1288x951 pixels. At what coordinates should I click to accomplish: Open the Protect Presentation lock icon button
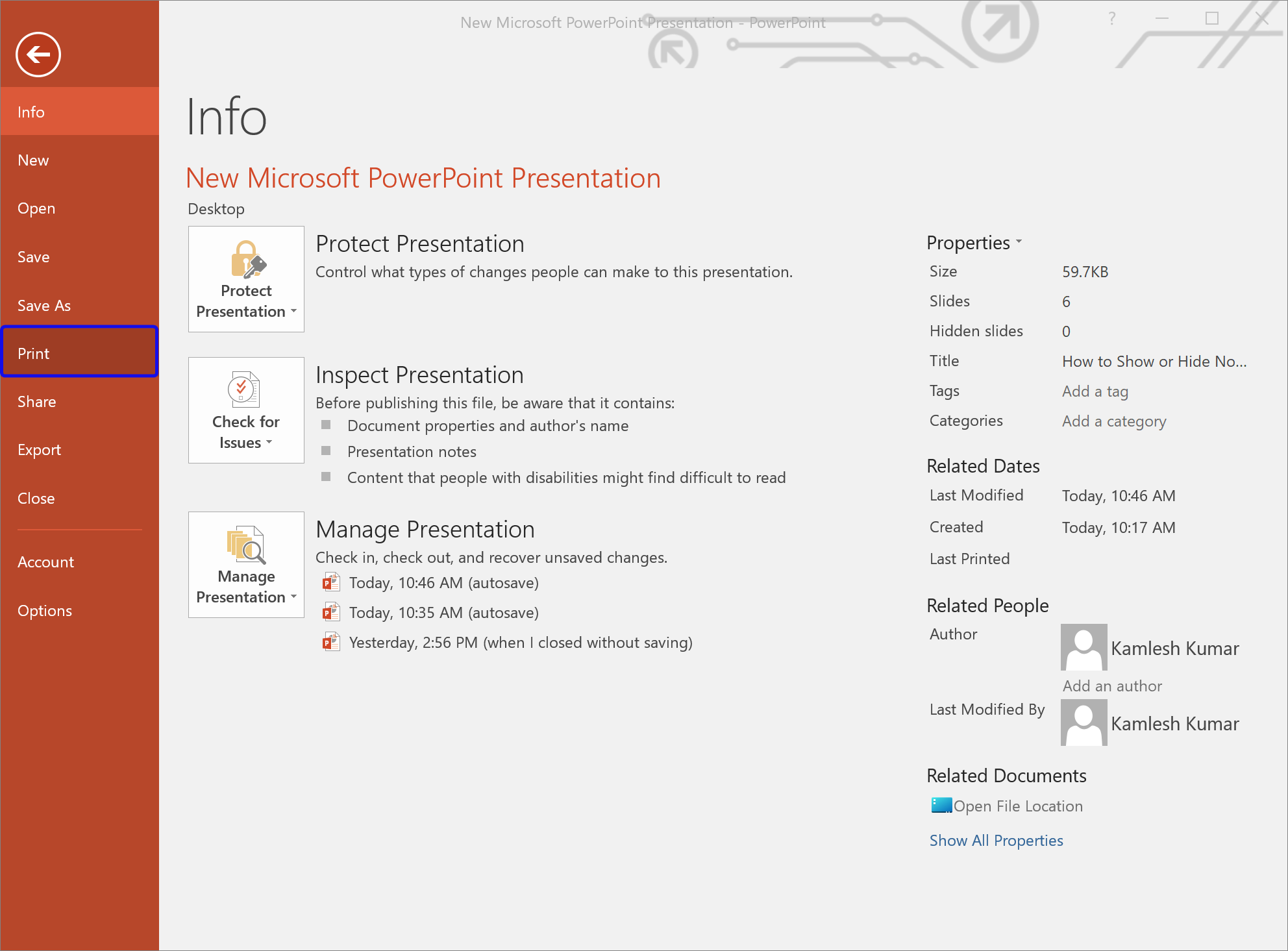(246, 279)
